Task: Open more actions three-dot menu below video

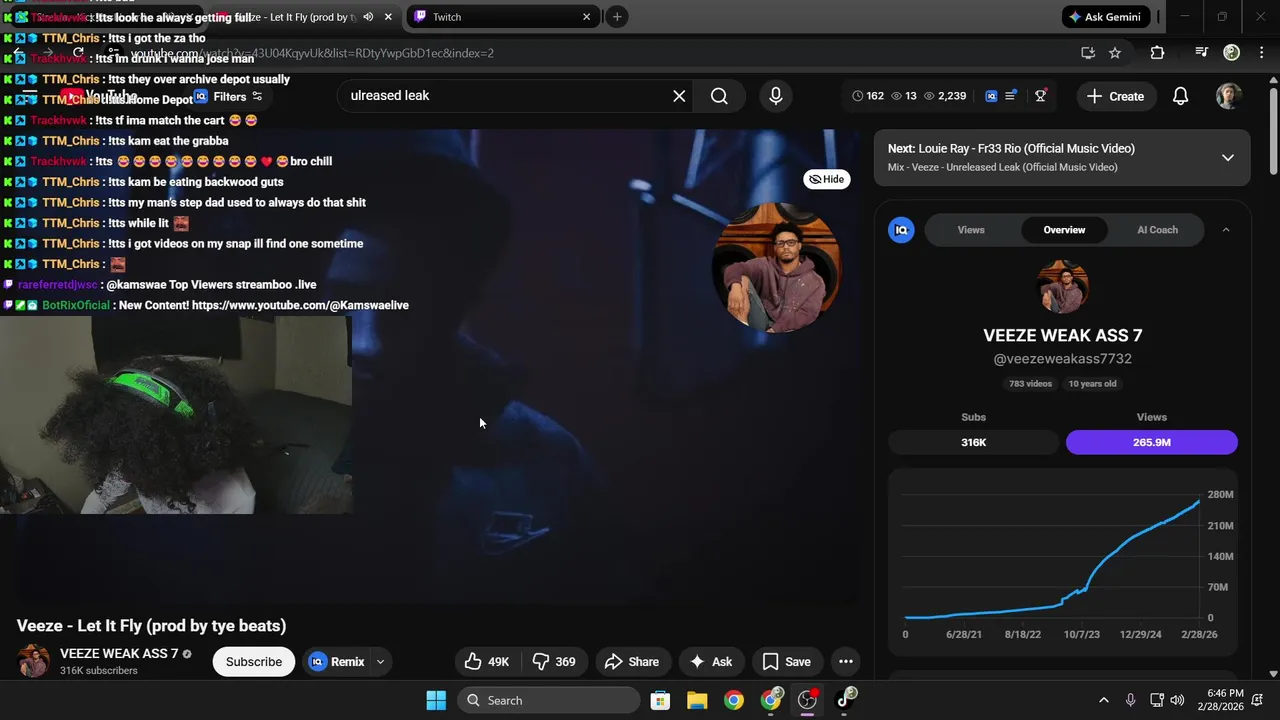Action: tap(846, 662)
